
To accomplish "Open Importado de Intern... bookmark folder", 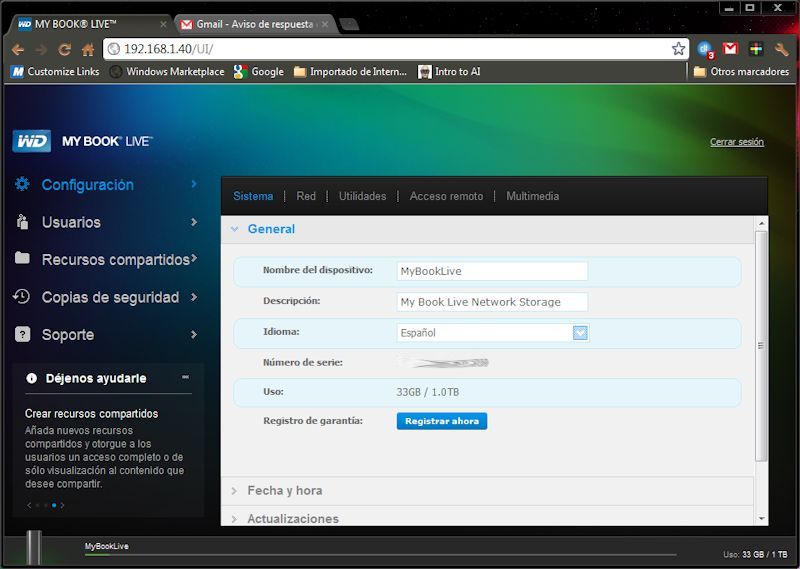I will pos(351,71).
